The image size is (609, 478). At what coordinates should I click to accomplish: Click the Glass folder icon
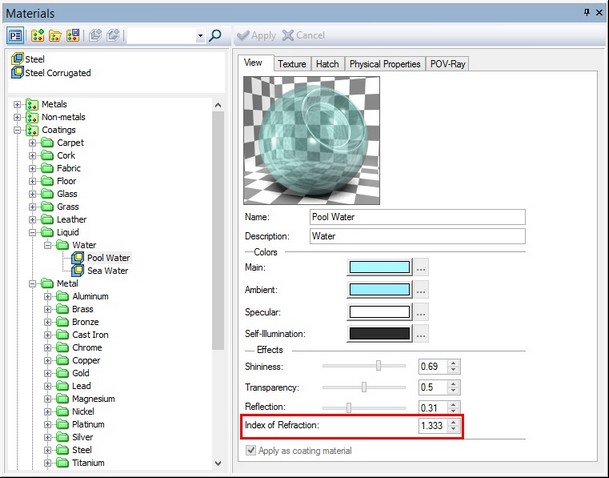click(x=46, y=194)
